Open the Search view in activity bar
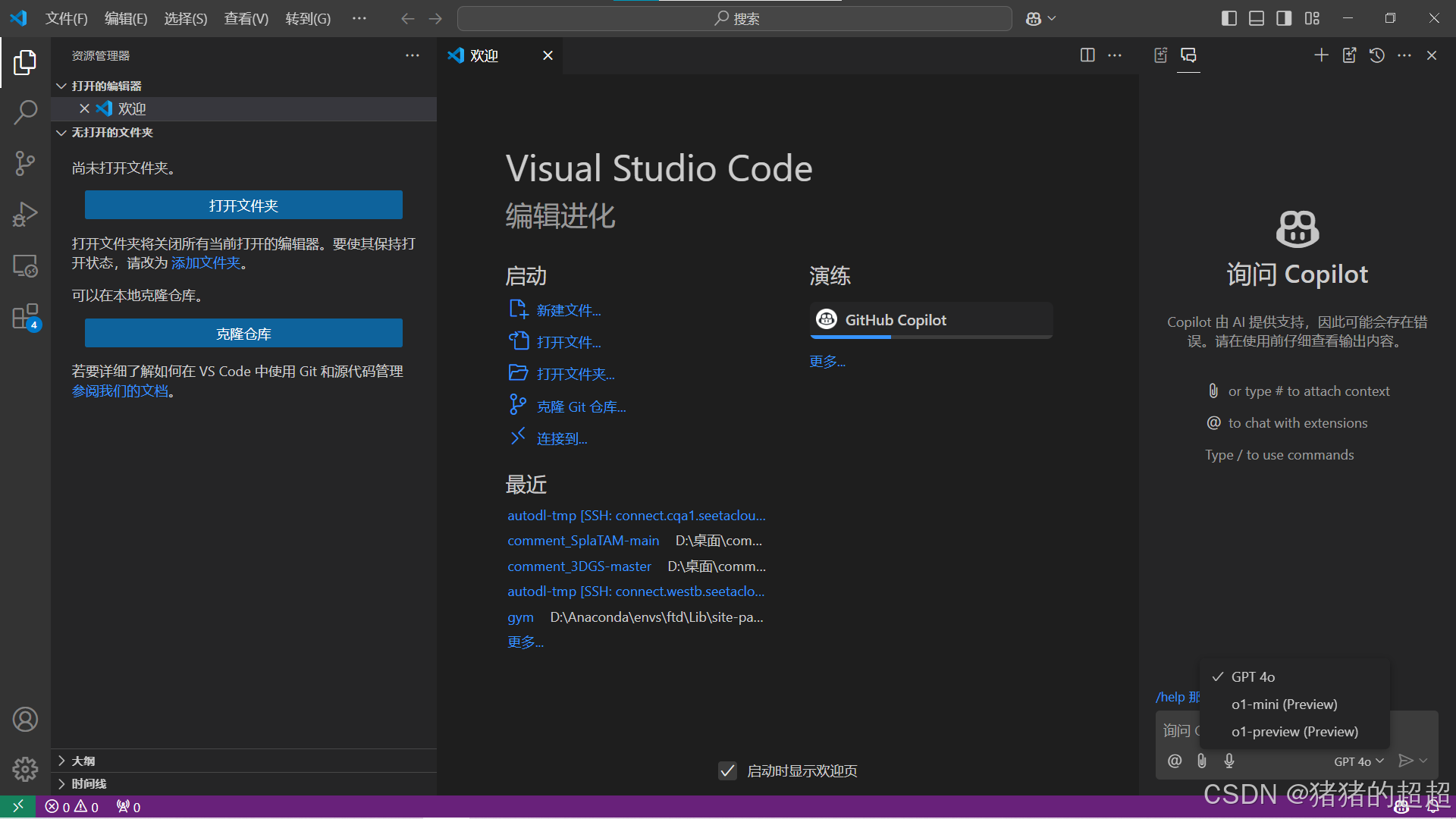Image resolution: width=1456 pixels, height=819 pixels. point(25,112)
